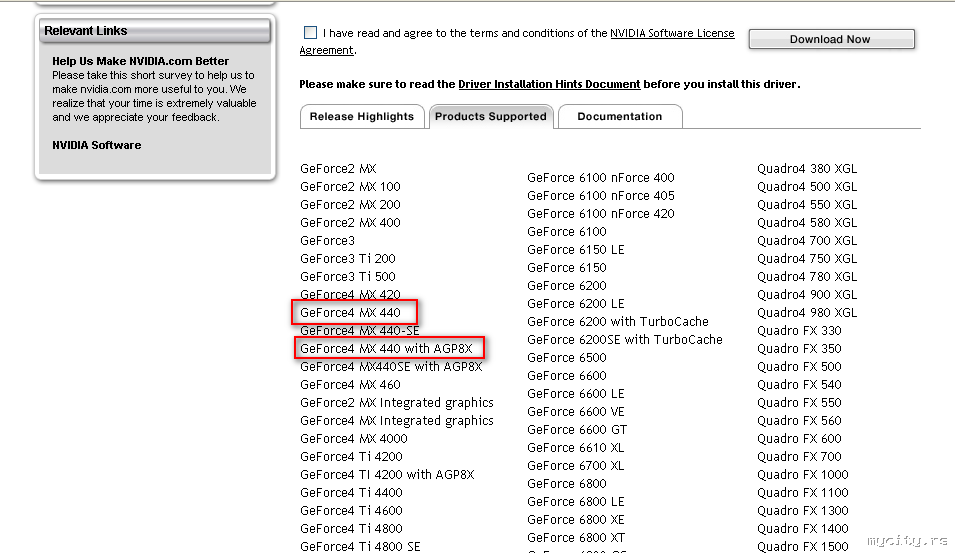The height and width of the screenshot is (553, 955).
Task: Switch to the Release Highlights tab
Action: (362, 116)
